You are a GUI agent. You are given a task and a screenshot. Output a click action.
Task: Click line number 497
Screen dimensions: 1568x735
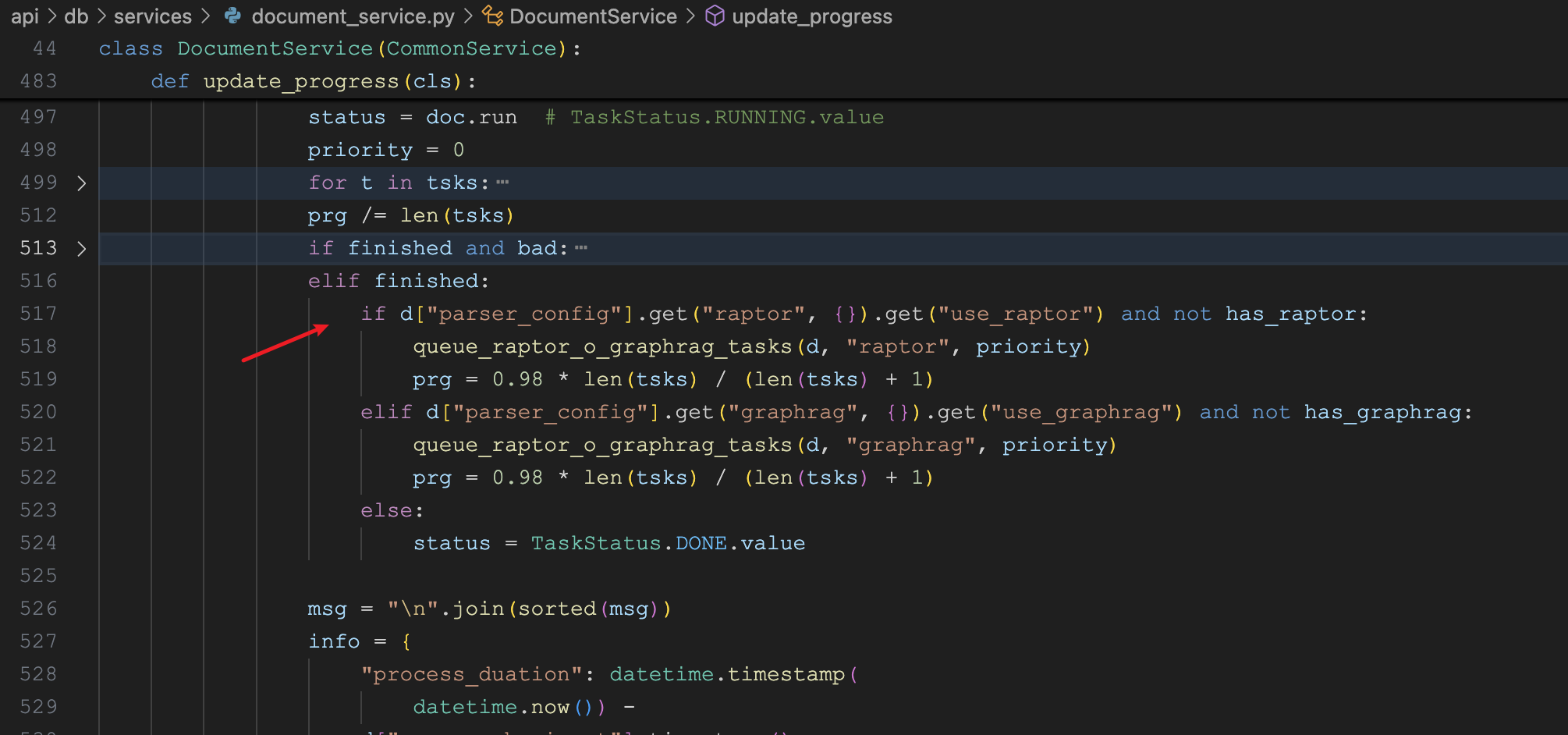pos(38,117)
